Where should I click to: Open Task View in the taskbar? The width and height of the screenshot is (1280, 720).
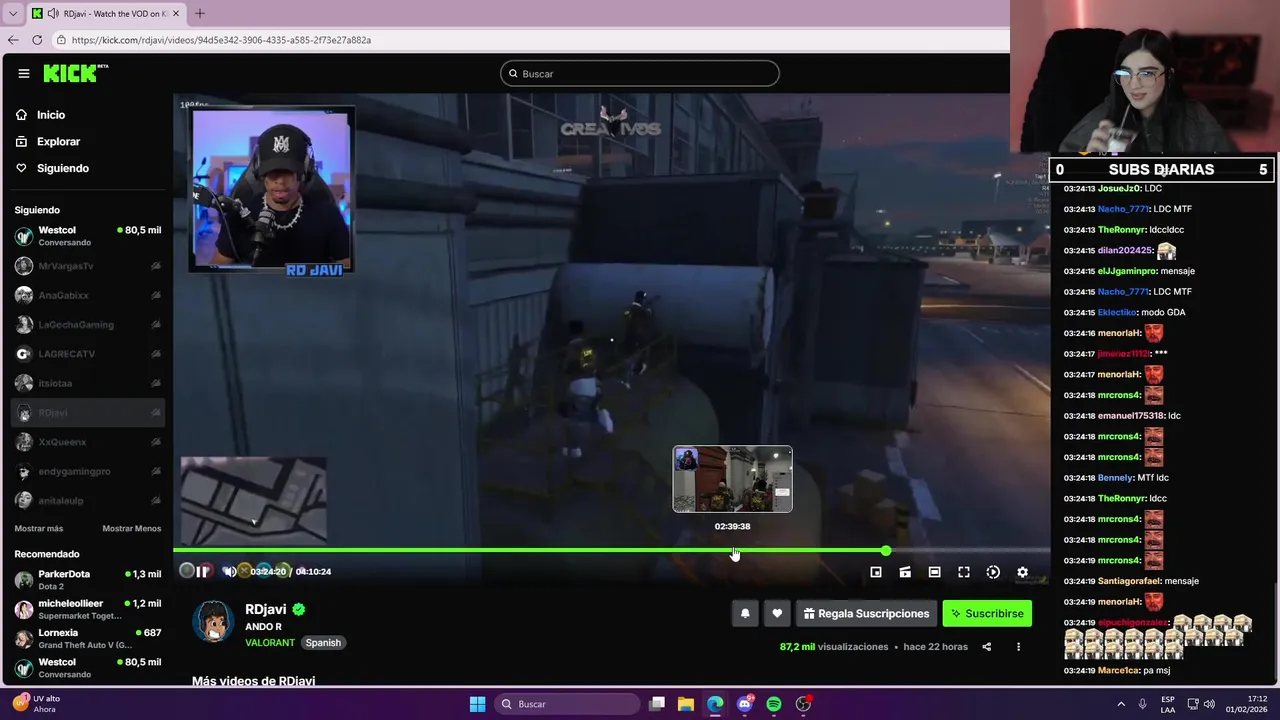pos(657,704)
